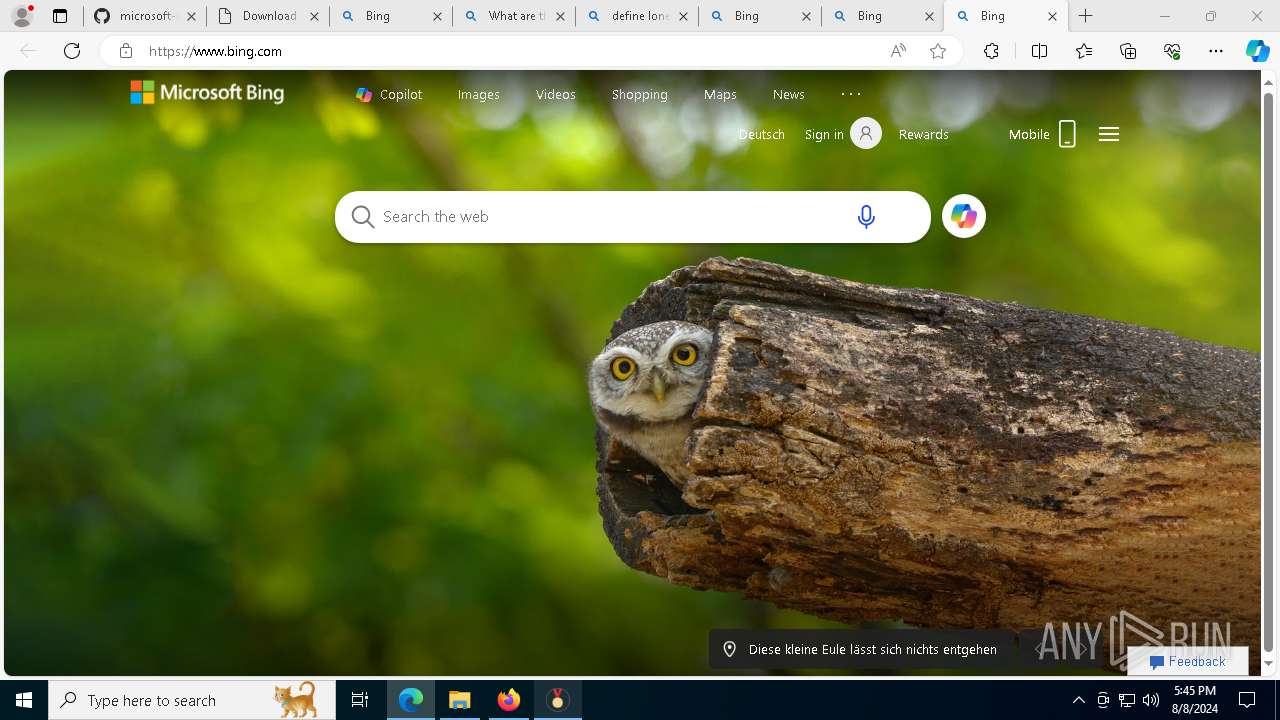
Task: Open the Copilot sidebar icon
Action: (1257, 51)
